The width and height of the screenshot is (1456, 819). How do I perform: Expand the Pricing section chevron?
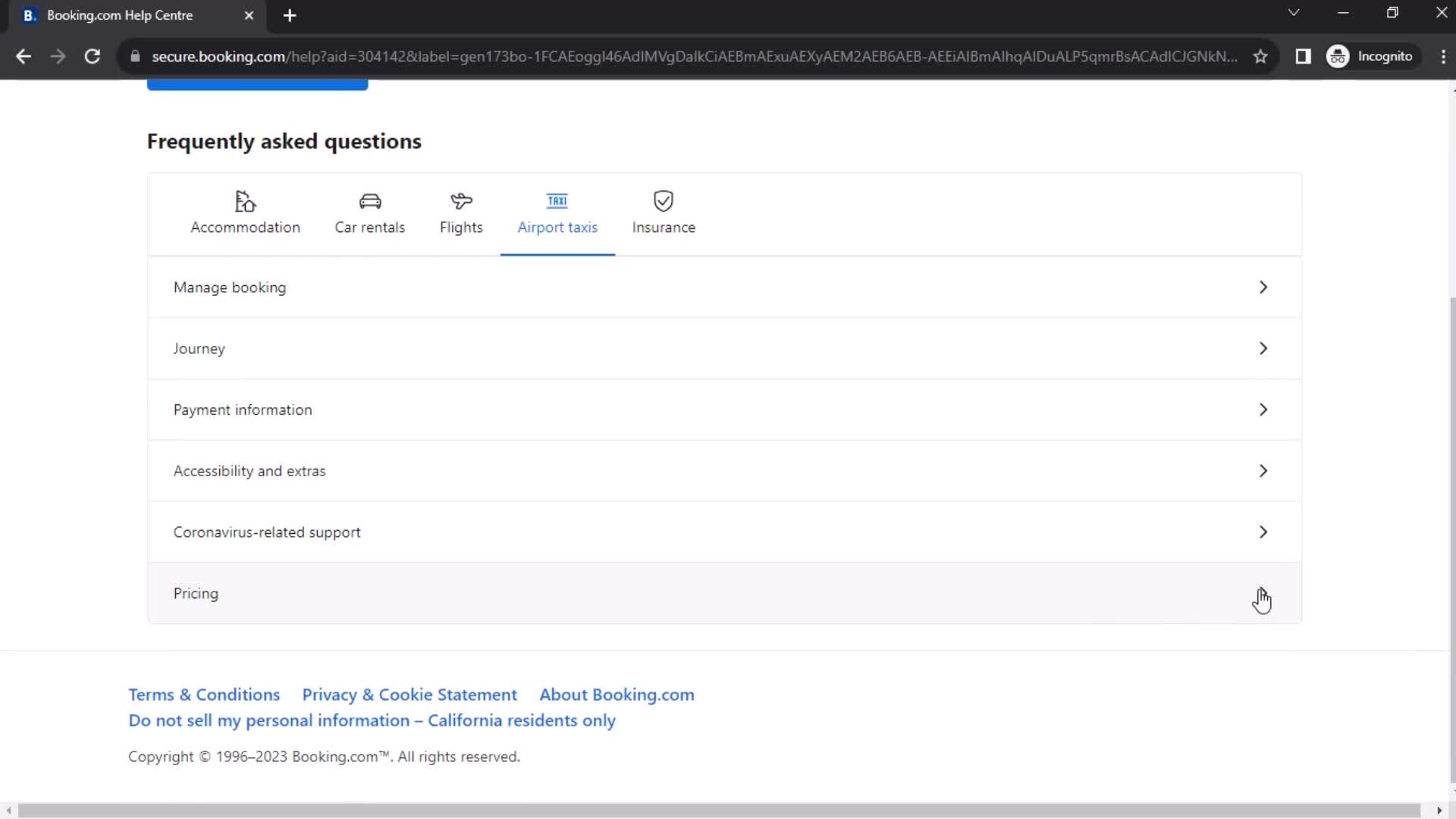(x=1263, y=594)
